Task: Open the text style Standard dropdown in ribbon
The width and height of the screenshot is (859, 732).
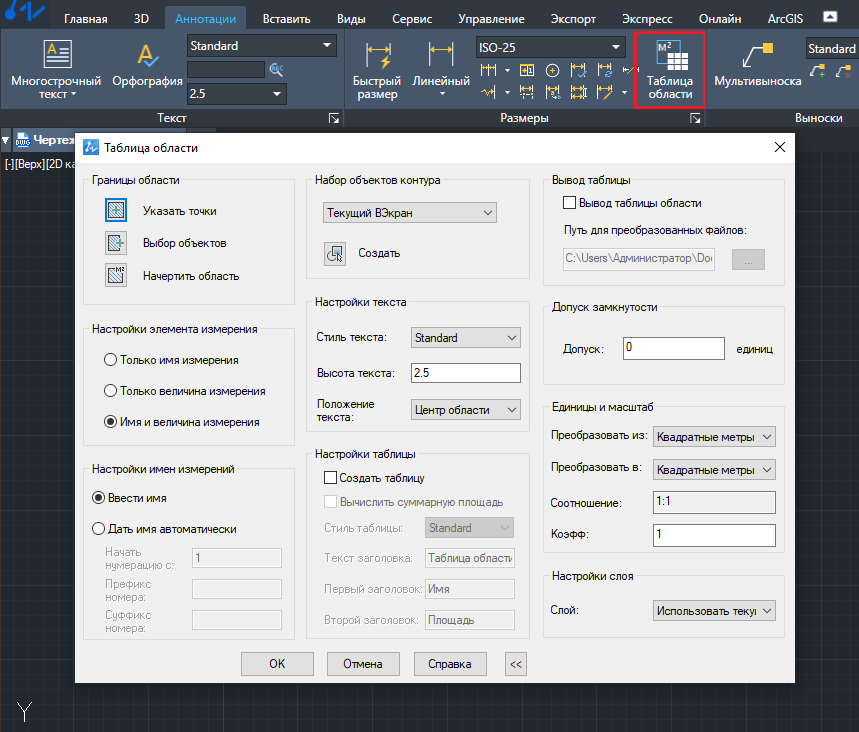Action: [x=261, y=45]
